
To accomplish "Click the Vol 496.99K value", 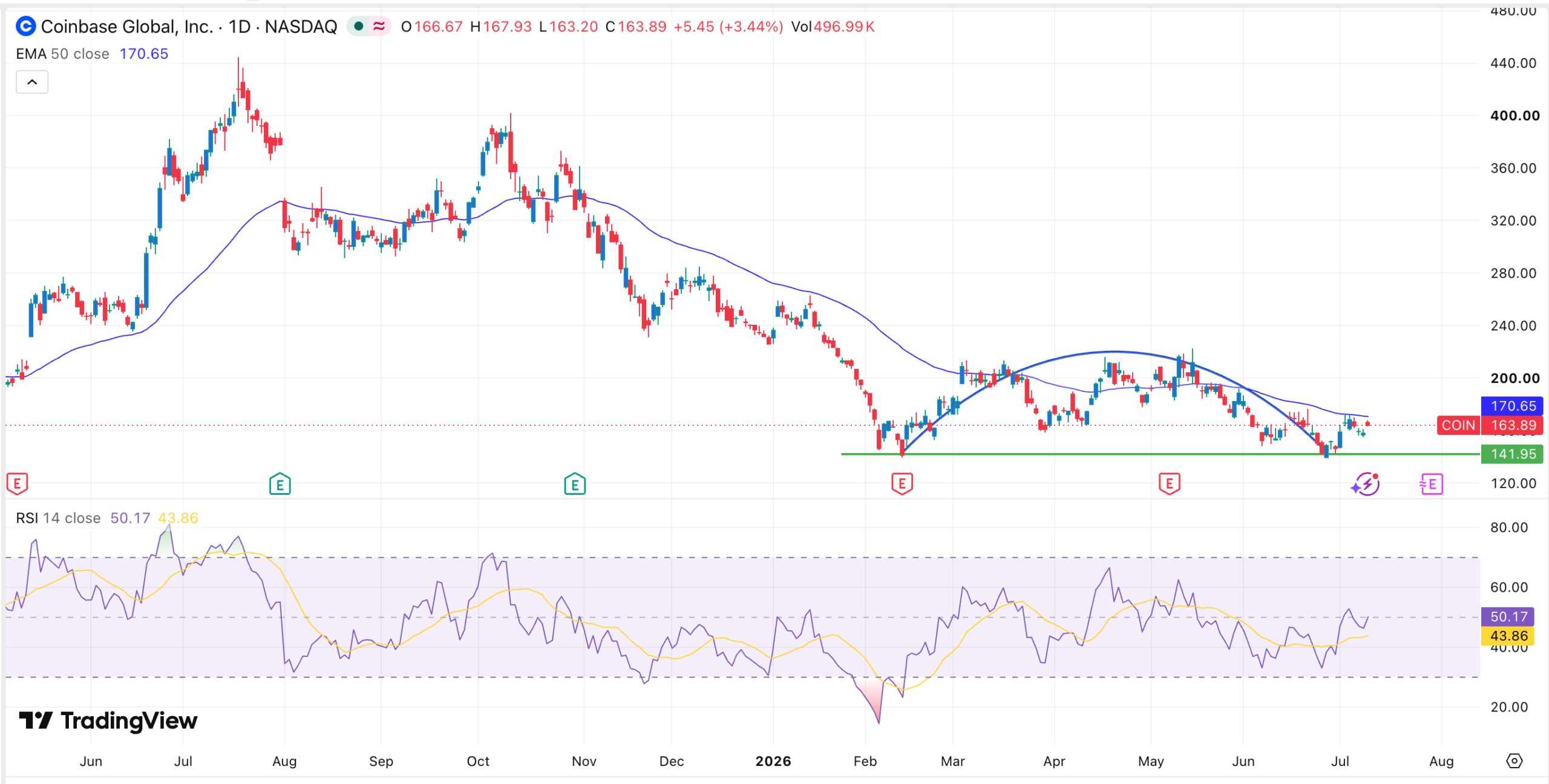I will click(833, 27).
